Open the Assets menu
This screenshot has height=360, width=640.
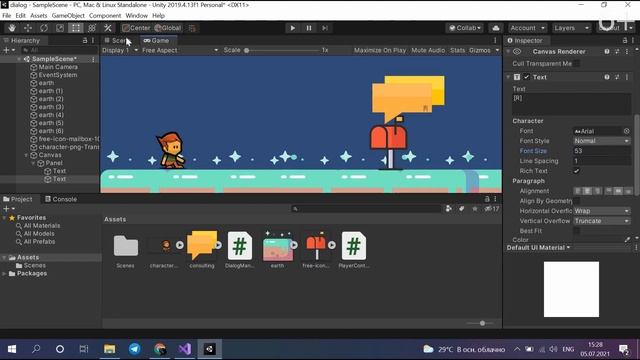click(39, 16)
